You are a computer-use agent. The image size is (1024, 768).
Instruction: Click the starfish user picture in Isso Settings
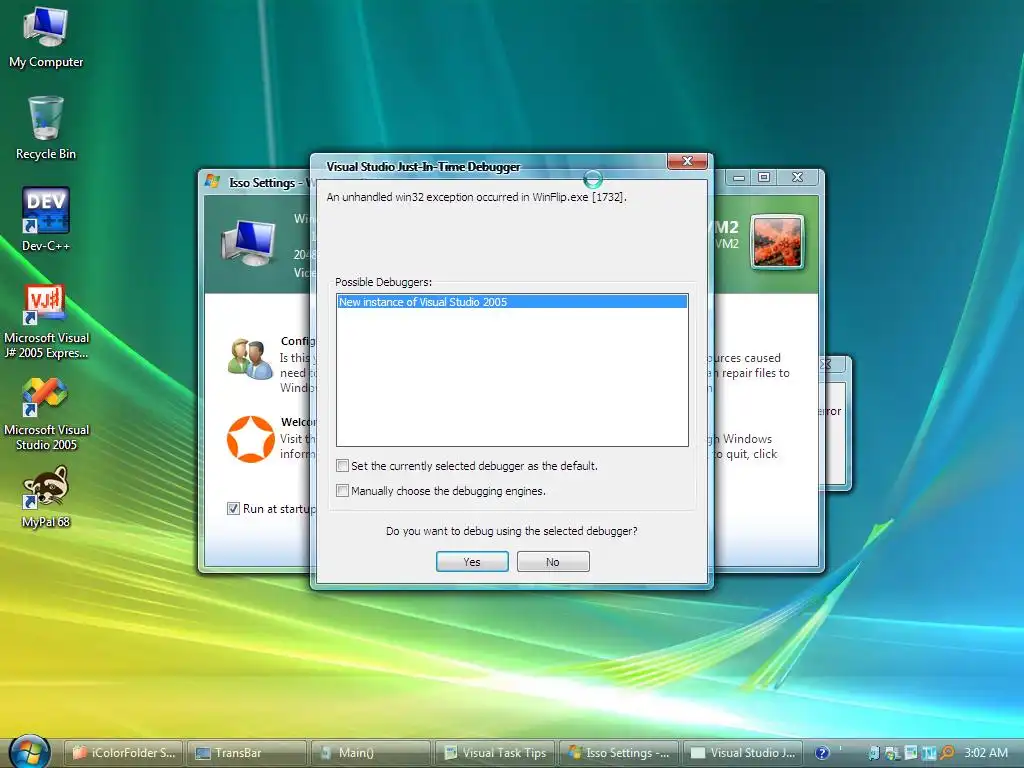(777, 242)
